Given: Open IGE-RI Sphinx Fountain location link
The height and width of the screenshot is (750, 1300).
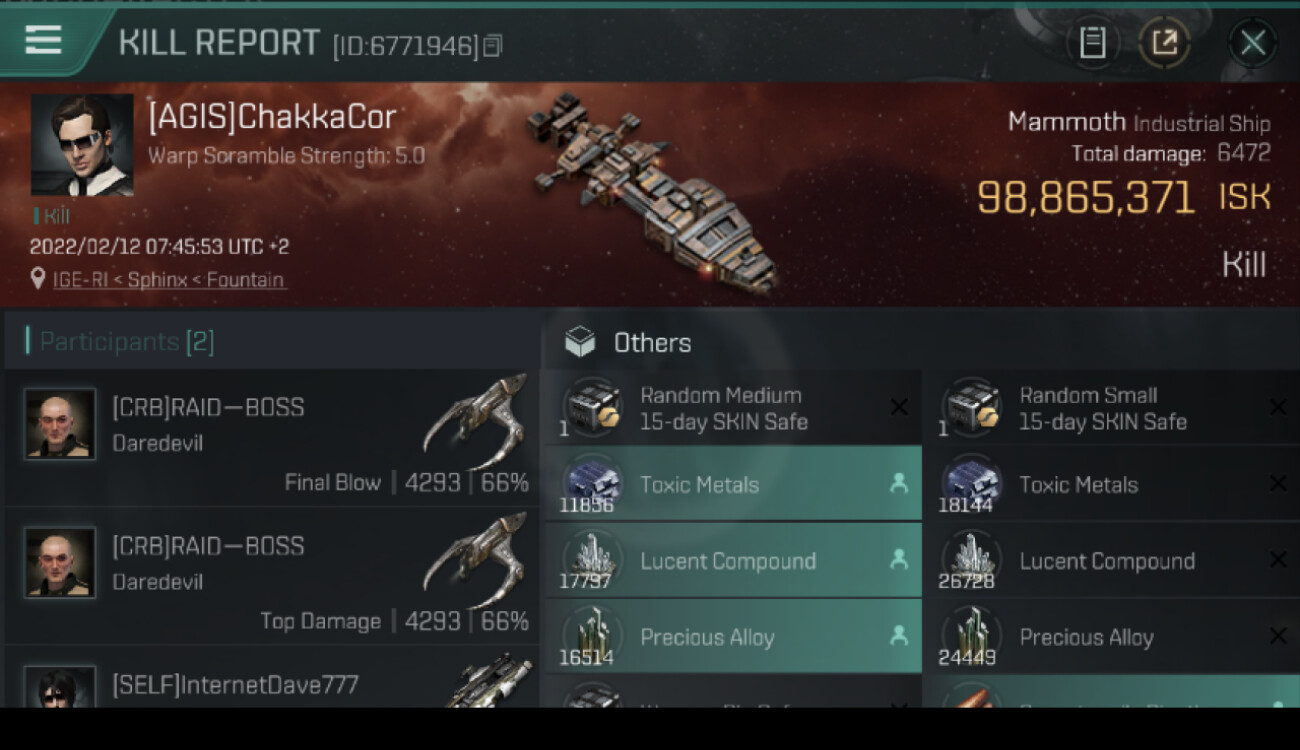Looking at the screenshot, I should click(x=169, y=280).
